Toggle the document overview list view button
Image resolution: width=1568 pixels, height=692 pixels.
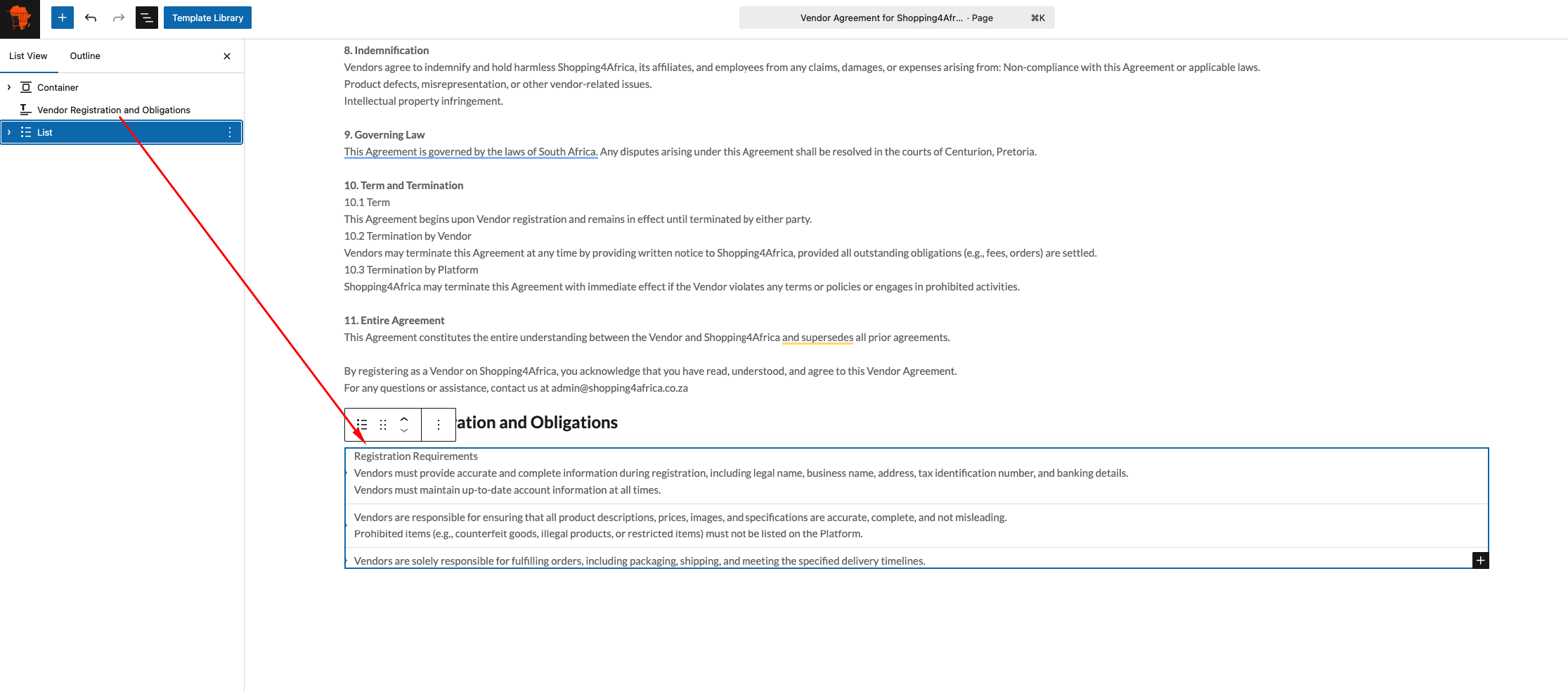click(147, 18)
